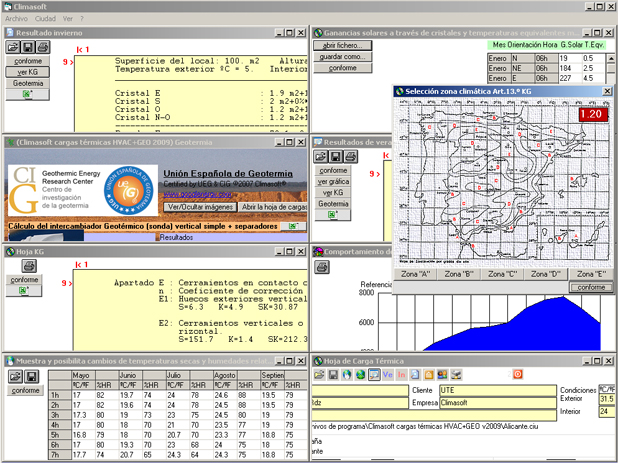Select Zona "D" climate zone
This screenshot has height=463, width=618.
(x=545, y=274)
